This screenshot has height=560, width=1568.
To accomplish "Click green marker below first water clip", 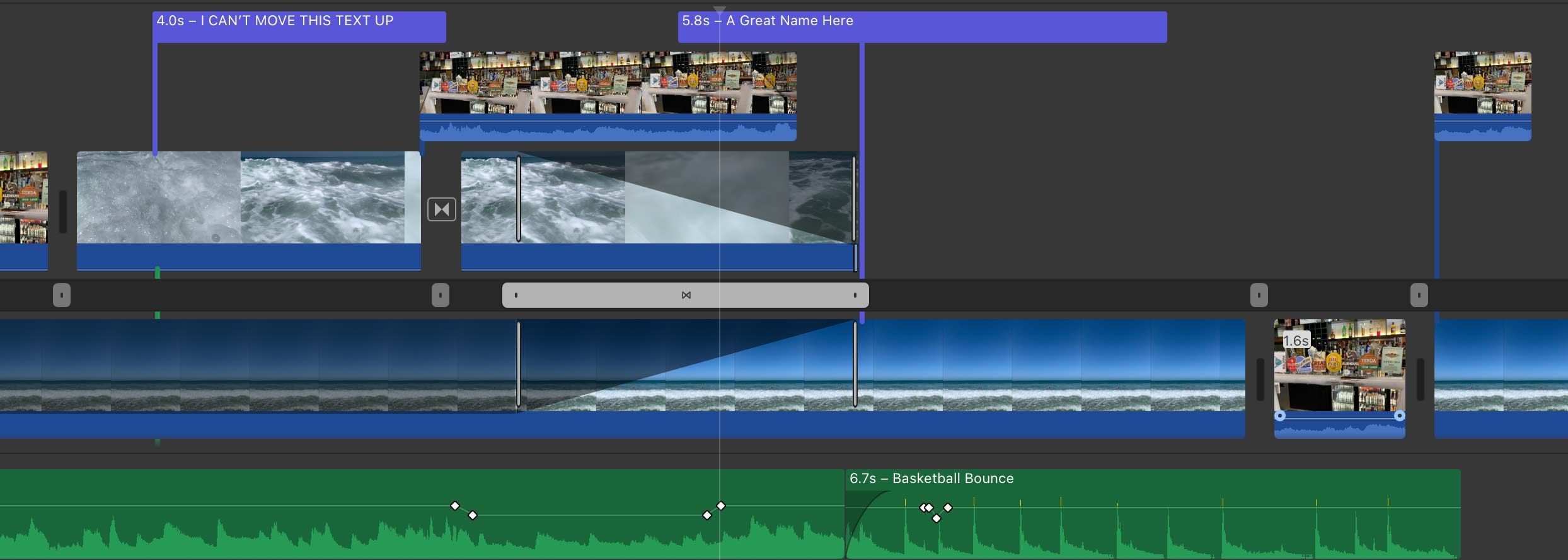I will pos(158,272).
